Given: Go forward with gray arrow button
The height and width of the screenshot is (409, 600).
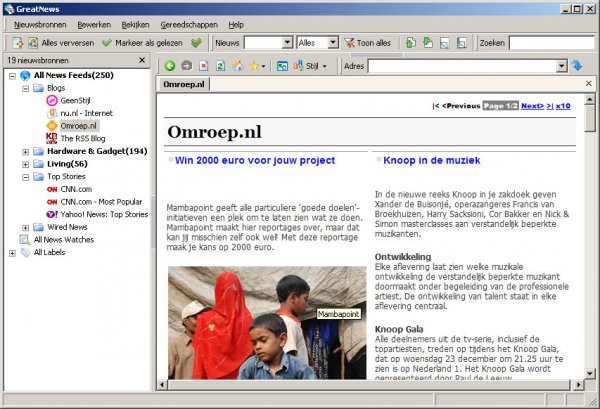Looking at the screenshot, I should tap(187, 66).
